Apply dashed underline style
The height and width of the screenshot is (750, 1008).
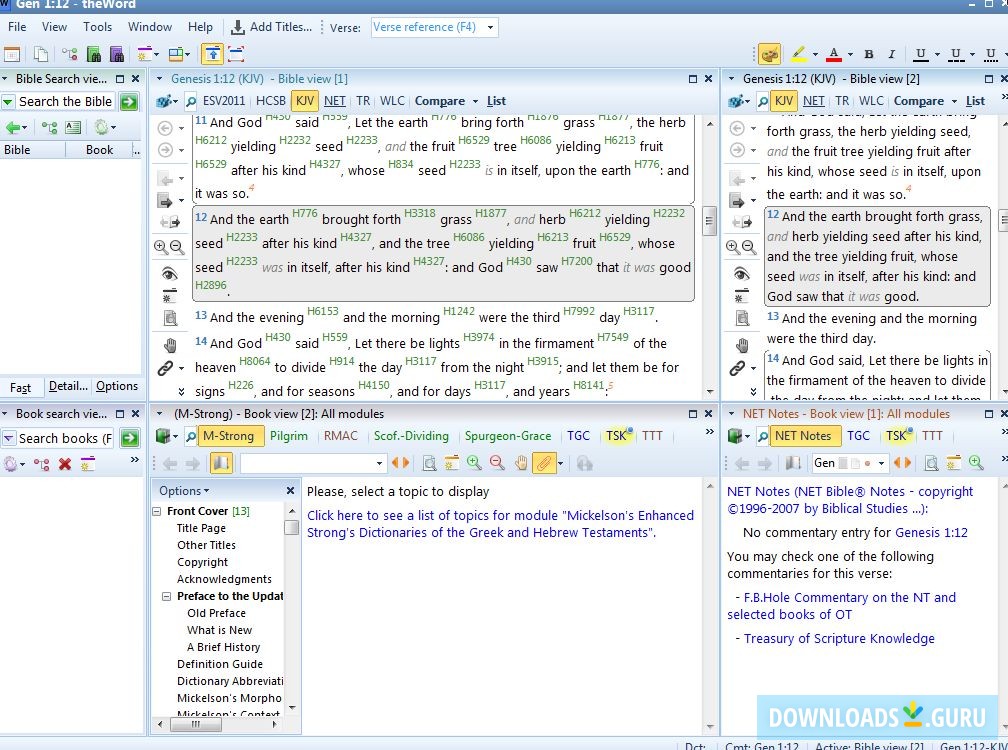coord(956,54)
